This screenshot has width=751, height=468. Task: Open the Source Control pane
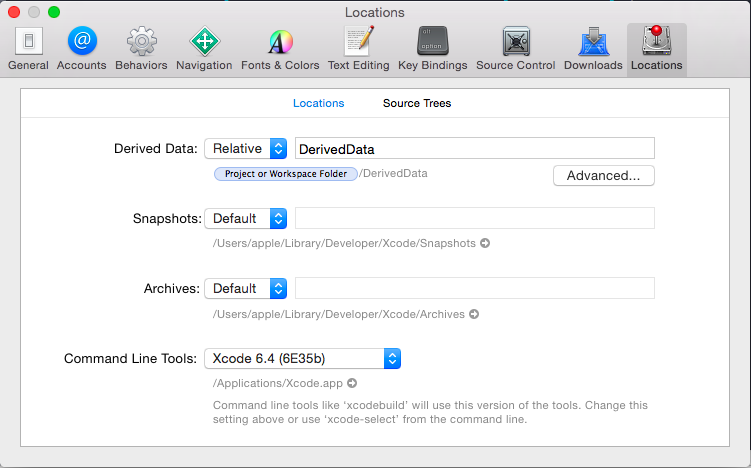click(x=516, y=49)
